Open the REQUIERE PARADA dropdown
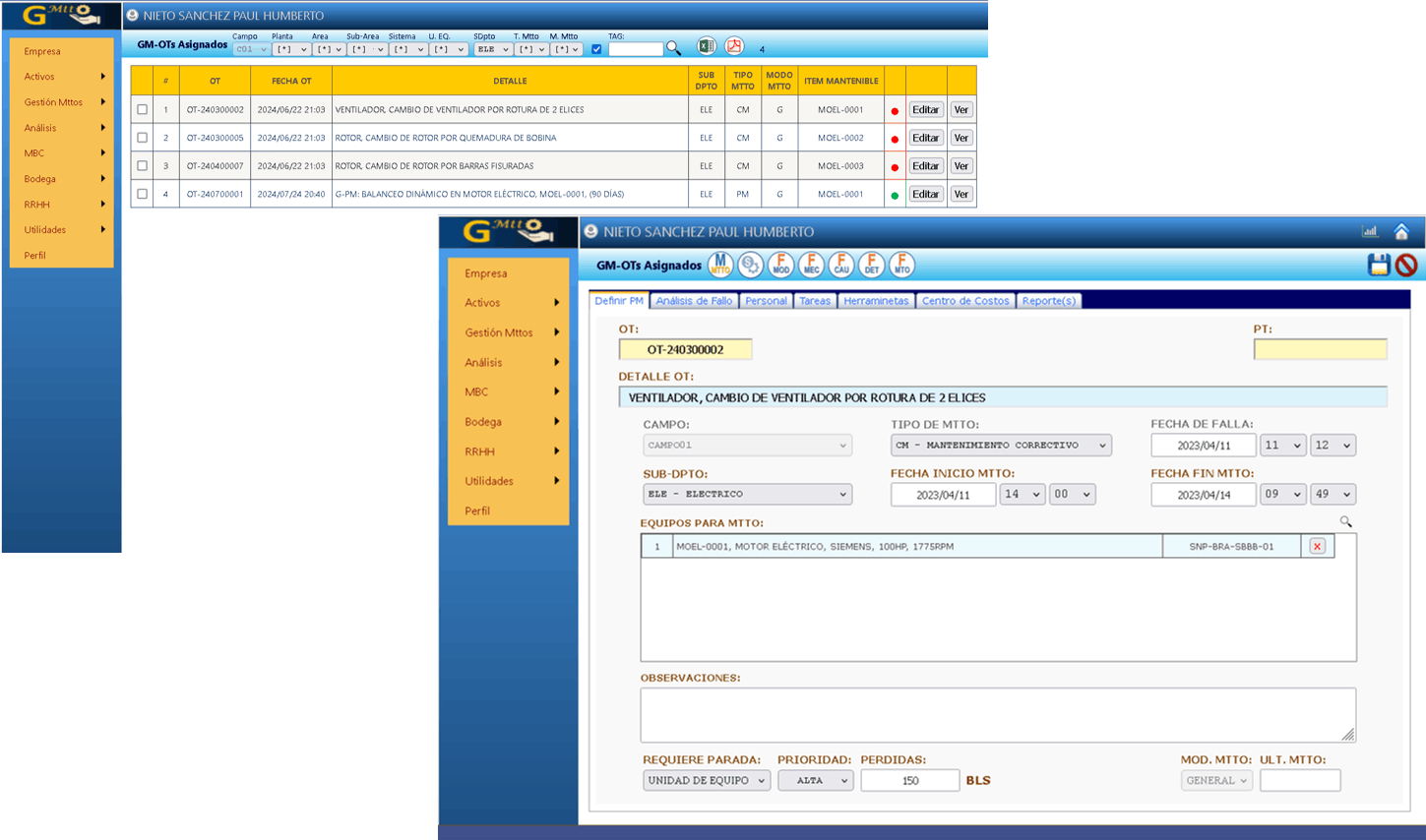Image resolution: width=1426 pixels, height=840 pixels. click(706, 780)
